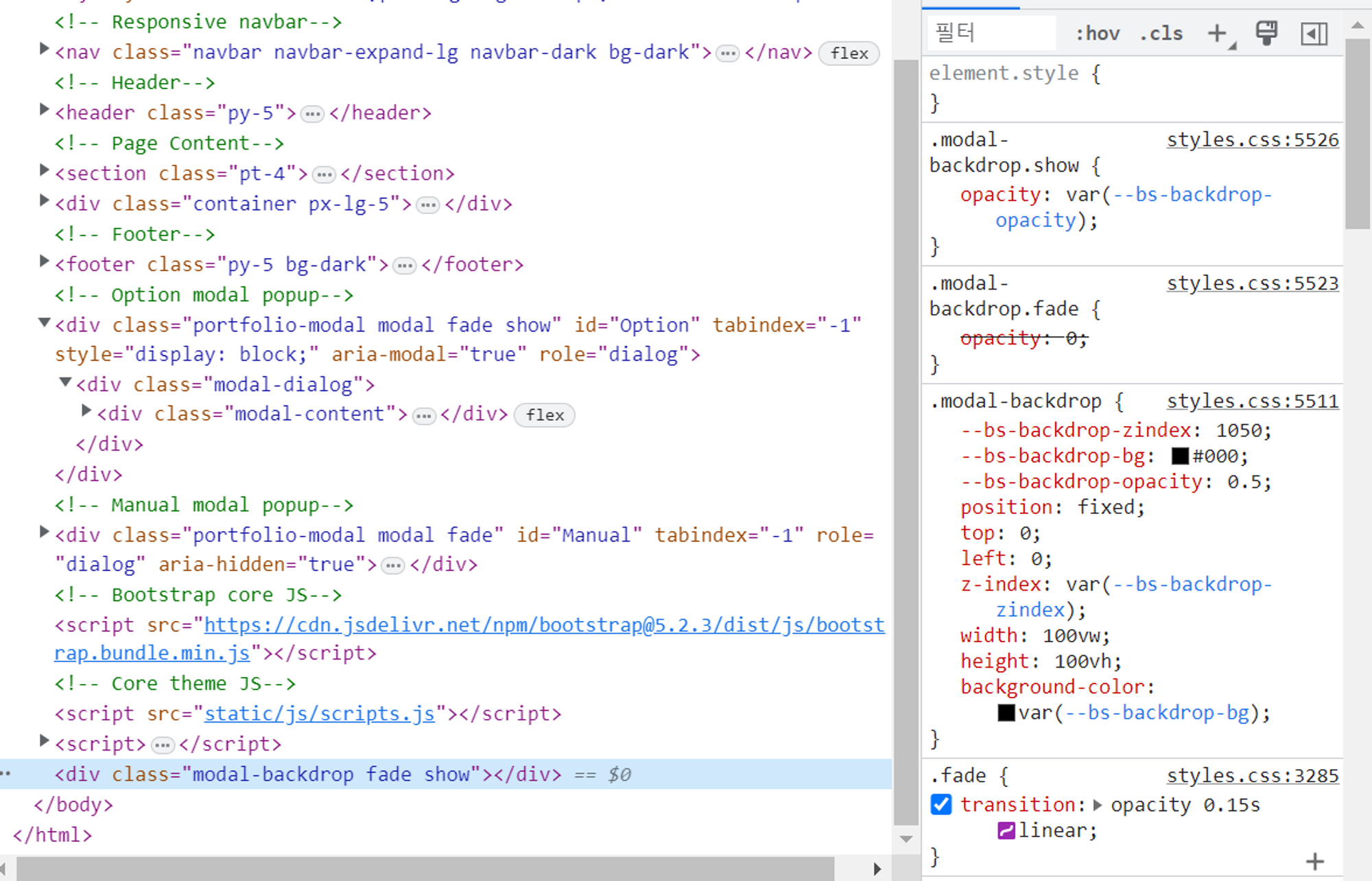1372x881 pixels.
Task: Open the #000 backdrop-bg color swatch
Action: pyautogui.click(x=1180, y=456)
